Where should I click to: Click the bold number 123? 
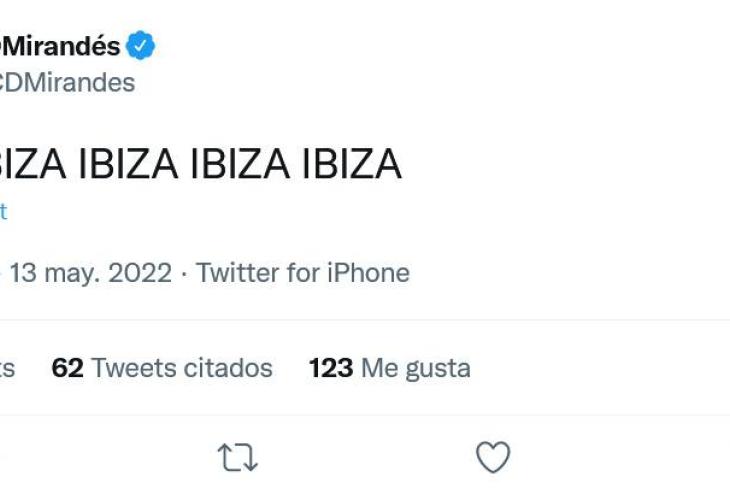(x=331, y=368)
